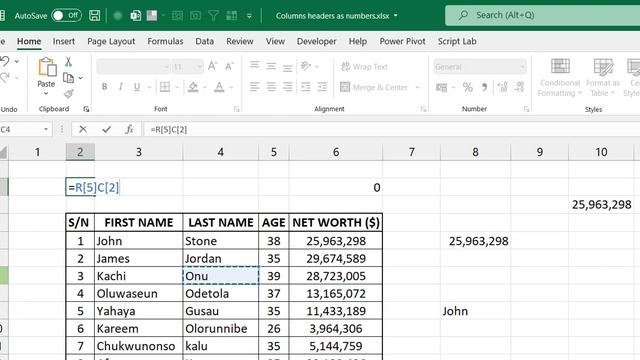Toggle the AutoSave switch
Image resolution: width=640 pixels, height=360 pixels.
click(67, 16)
